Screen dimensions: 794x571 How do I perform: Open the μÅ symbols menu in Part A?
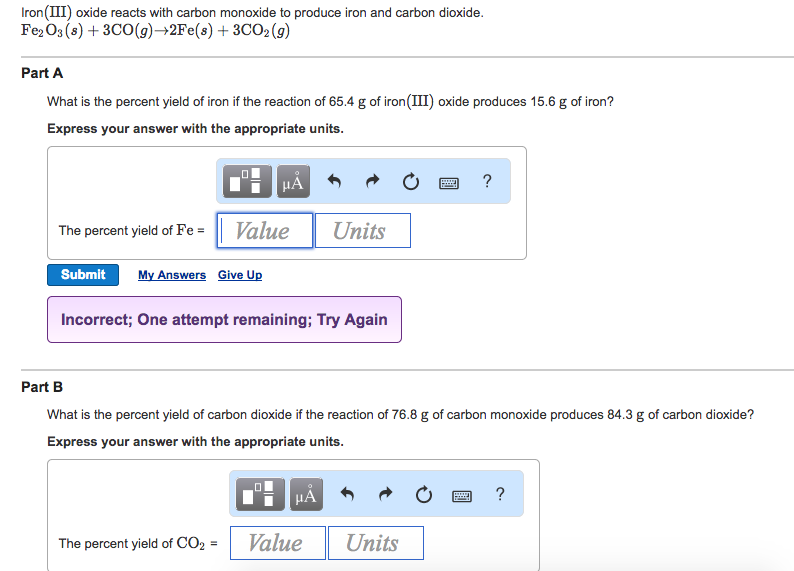(x=293, y=181)
